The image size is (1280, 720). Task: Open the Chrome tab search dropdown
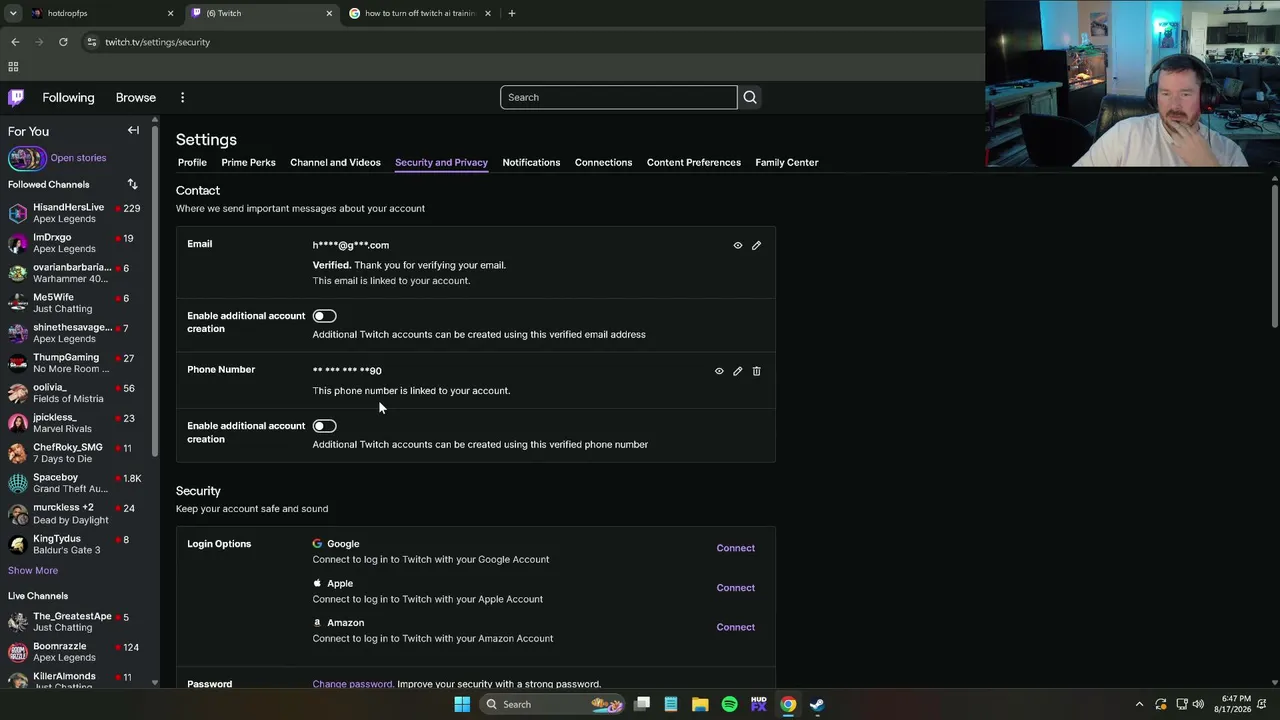tap(13, 13)
